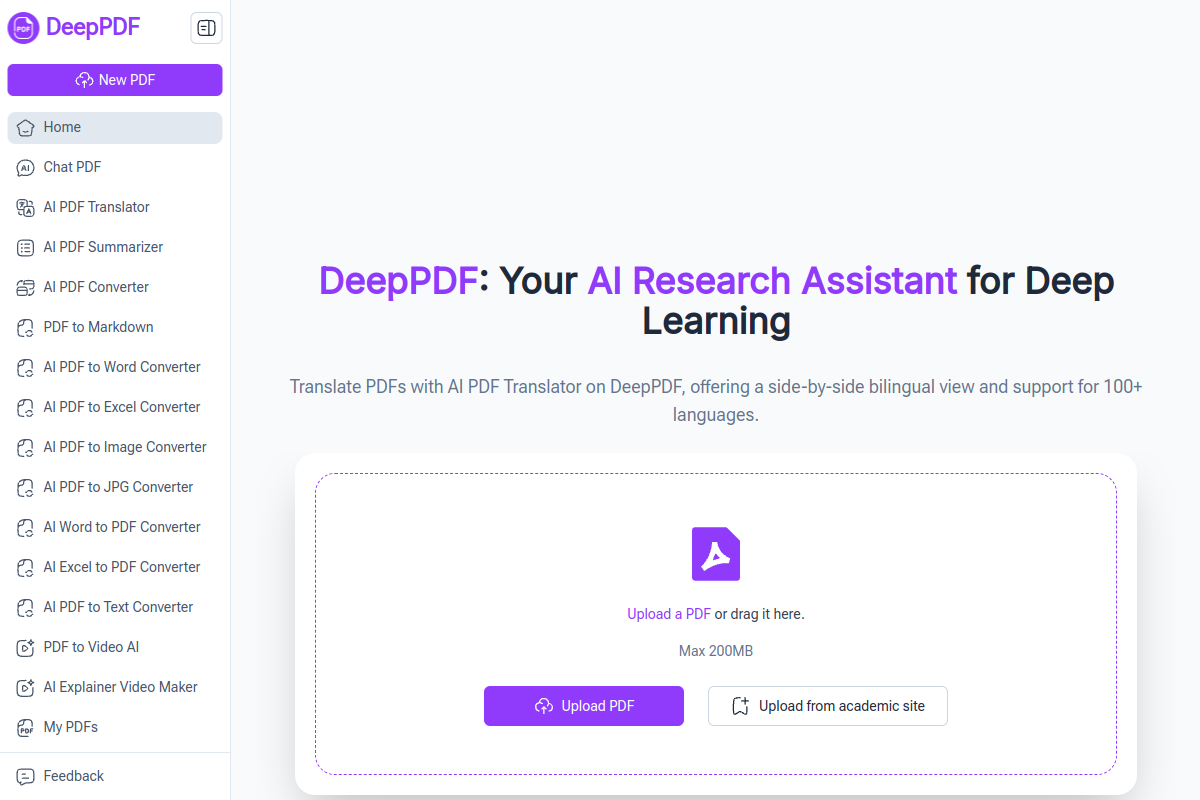Open the Feedback link
1200x800 pixels.
coord(115,776)
